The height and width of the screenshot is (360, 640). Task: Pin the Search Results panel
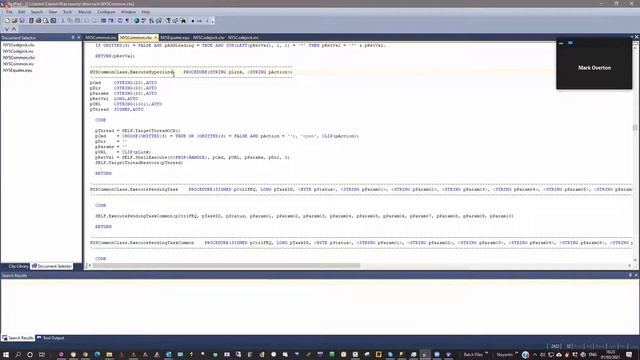(630, 275)
